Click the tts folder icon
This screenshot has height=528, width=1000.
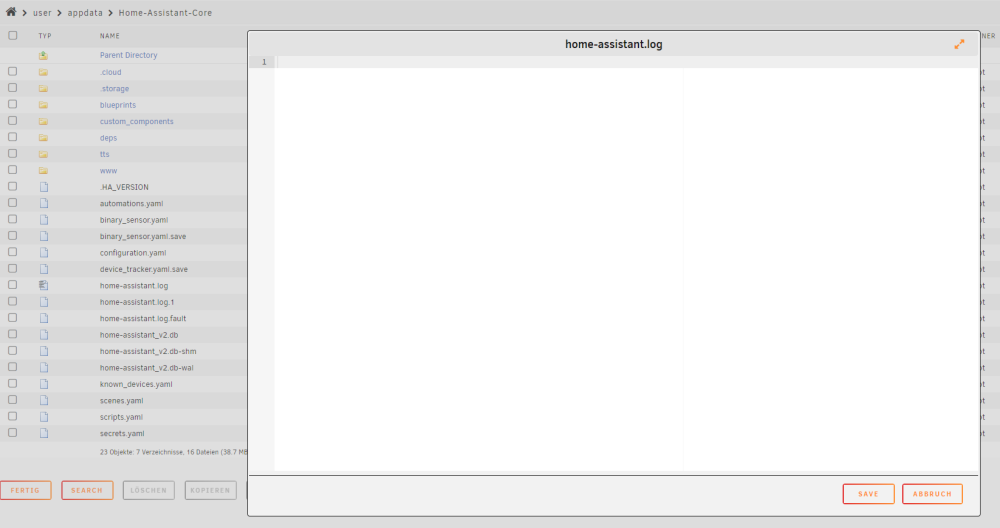point(43,154)
